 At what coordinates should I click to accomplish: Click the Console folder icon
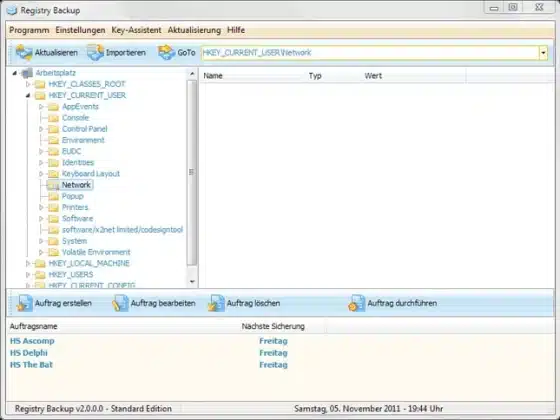[53, 118]
